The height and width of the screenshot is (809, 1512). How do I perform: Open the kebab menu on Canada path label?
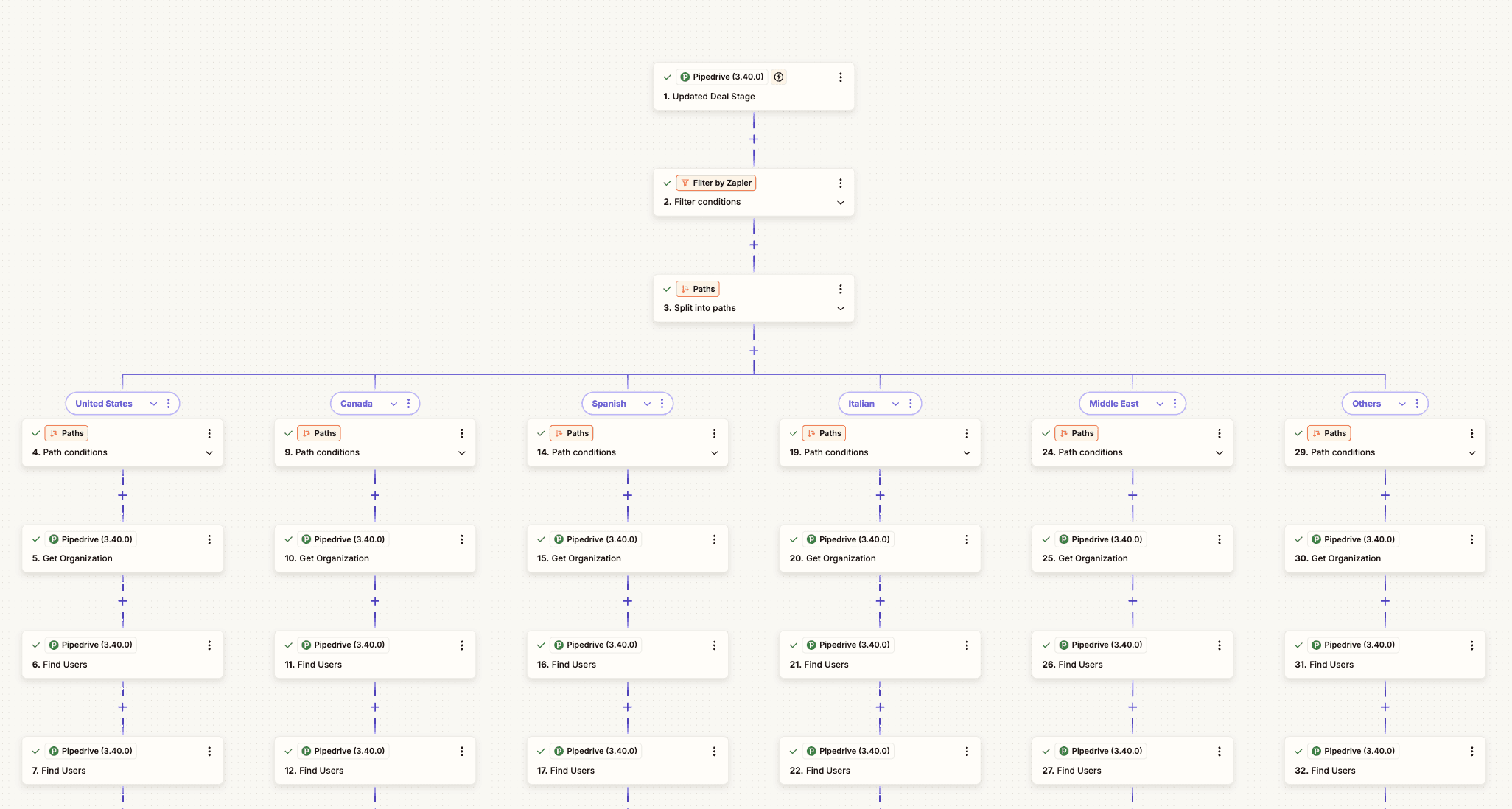click(409, 403)
